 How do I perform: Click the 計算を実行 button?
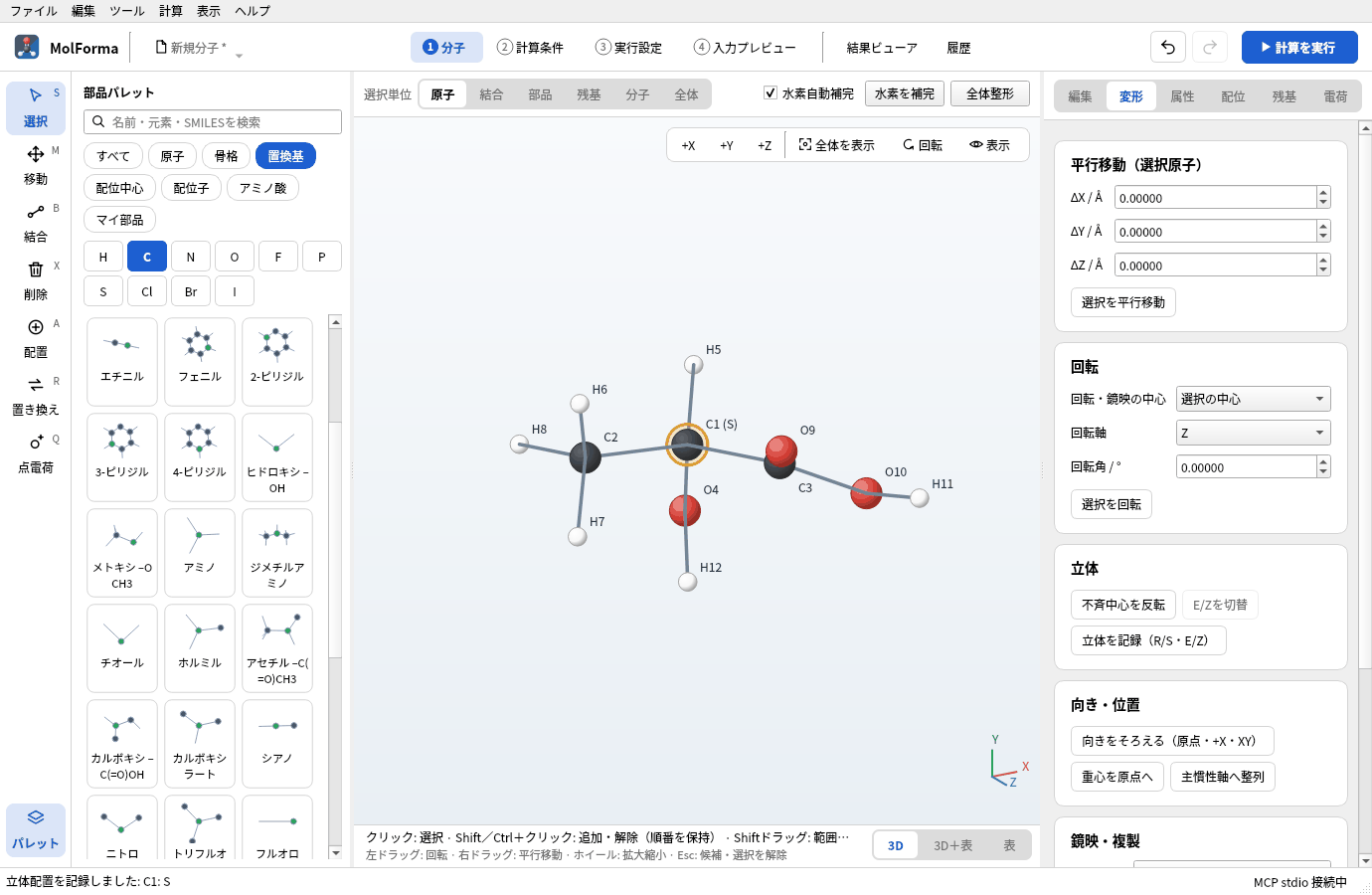(x=1299, y=47)
